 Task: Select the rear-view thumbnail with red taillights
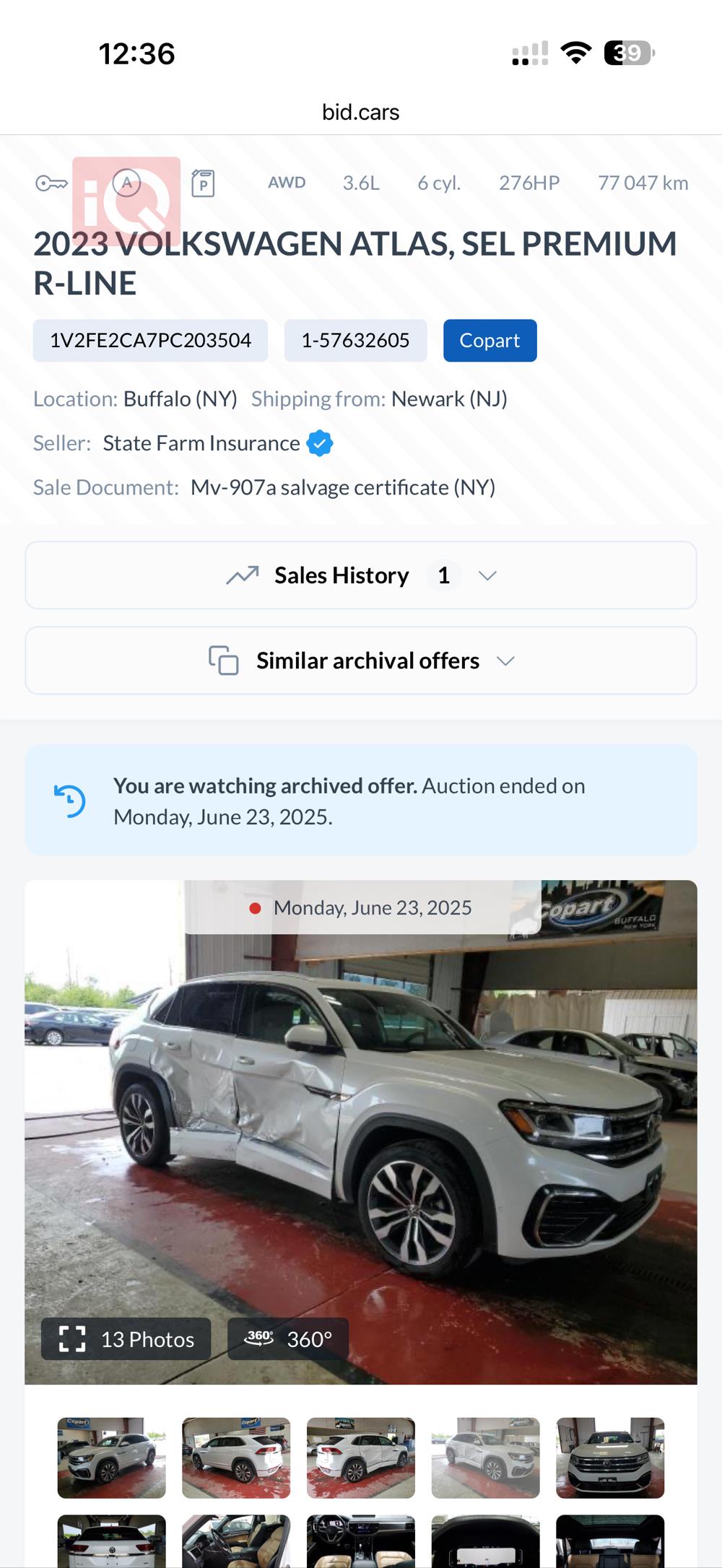(236, 1457)
